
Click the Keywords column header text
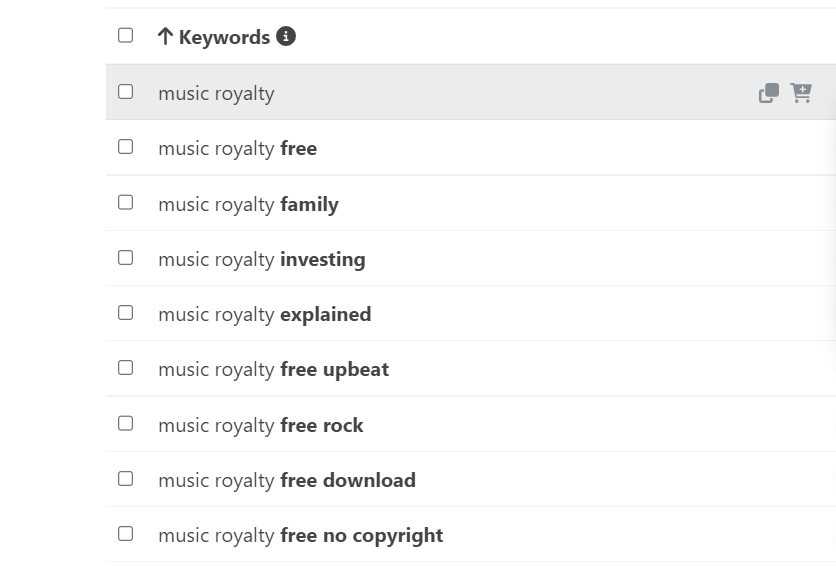point(224,37)
